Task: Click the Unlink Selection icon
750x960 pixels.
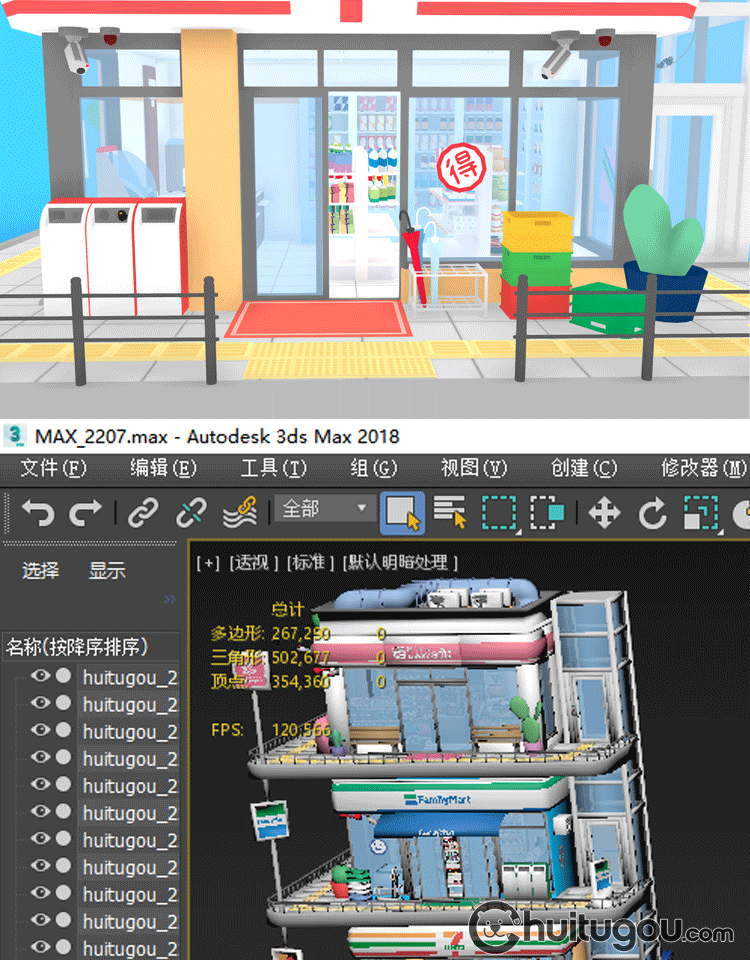Action: coord(190,514)
